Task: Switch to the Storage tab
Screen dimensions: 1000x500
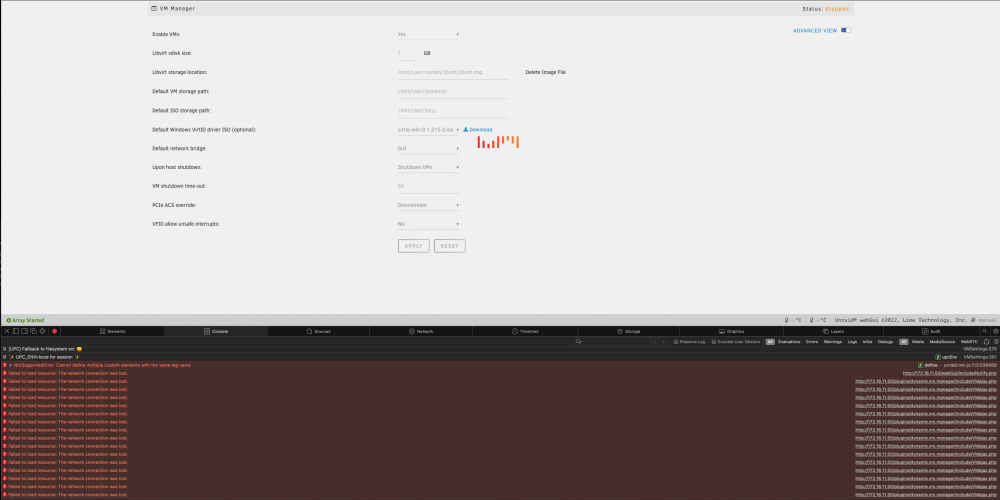Action: click(x=629, y=332)
